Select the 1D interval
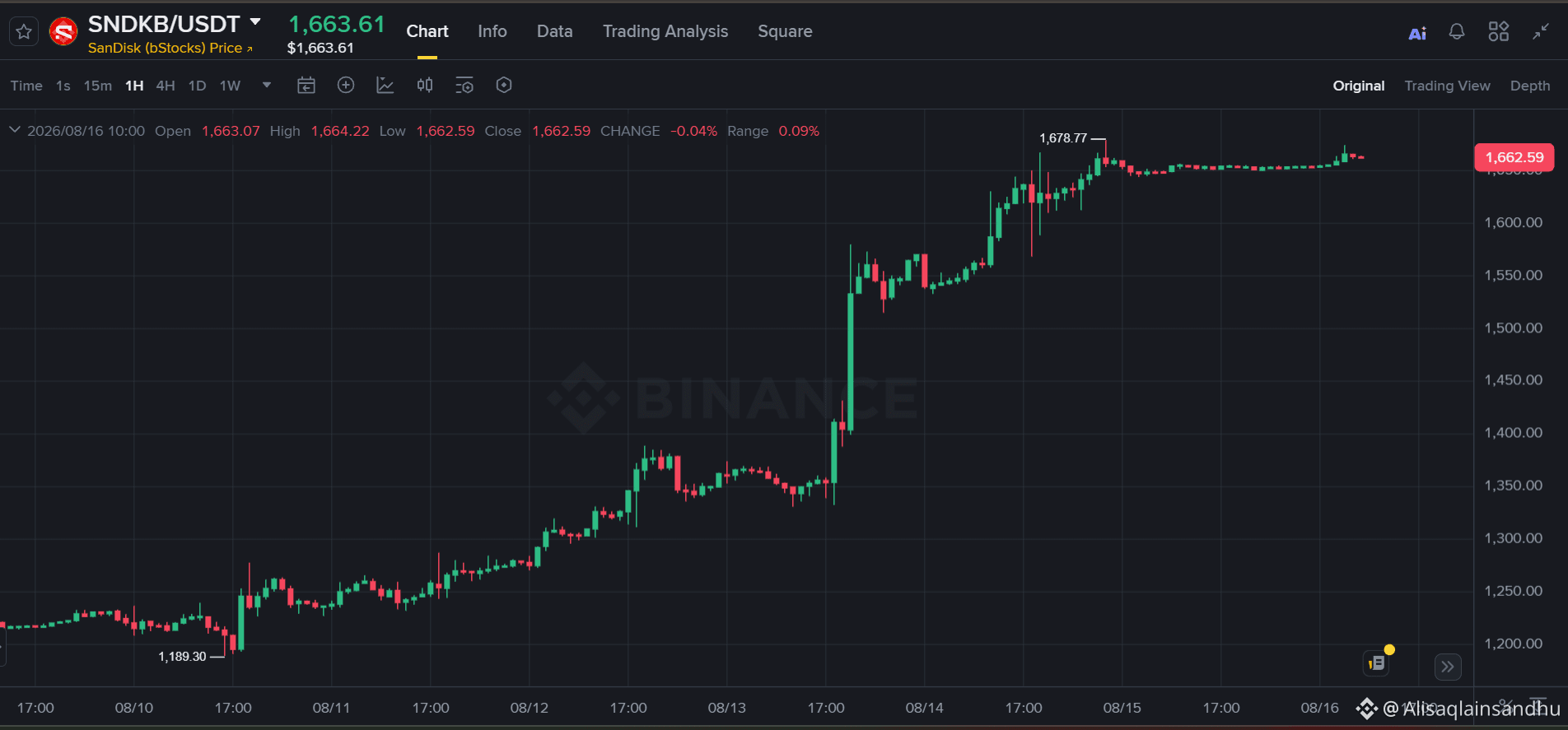The image size is (1568, 730). 197,86
